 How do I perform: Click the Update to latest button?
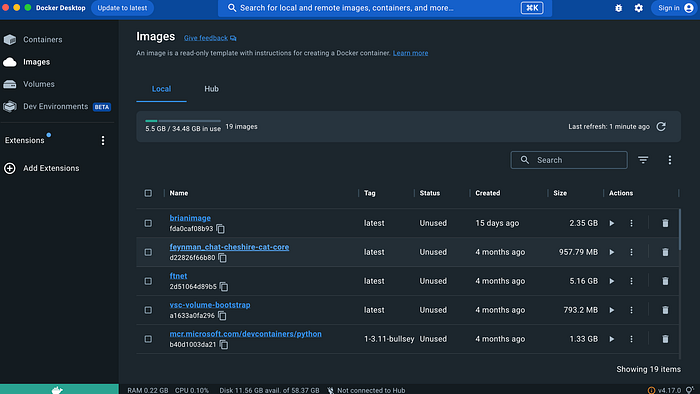(x=122, y=8)
